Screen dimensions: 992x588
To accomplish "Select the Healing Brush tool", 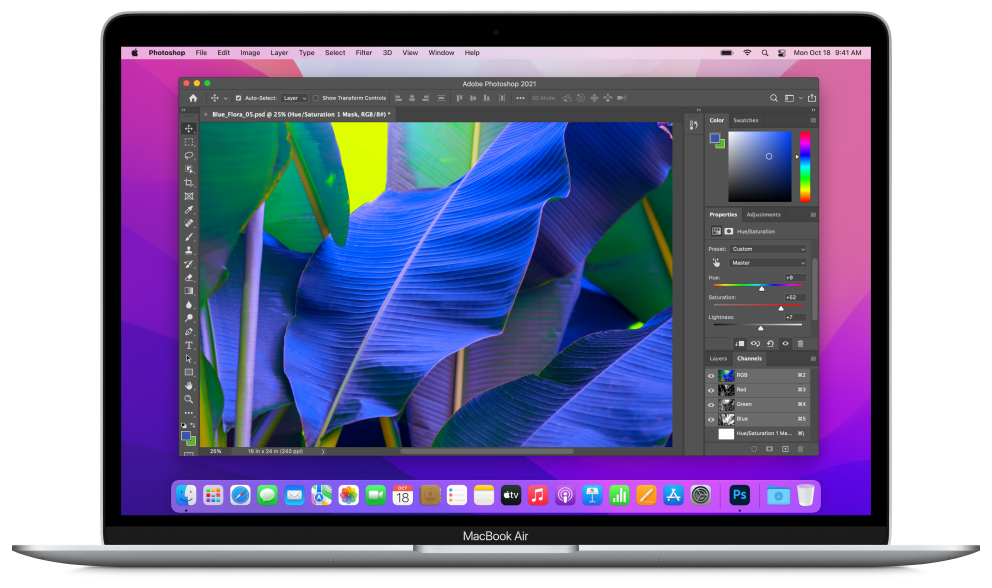I will 189,223.
